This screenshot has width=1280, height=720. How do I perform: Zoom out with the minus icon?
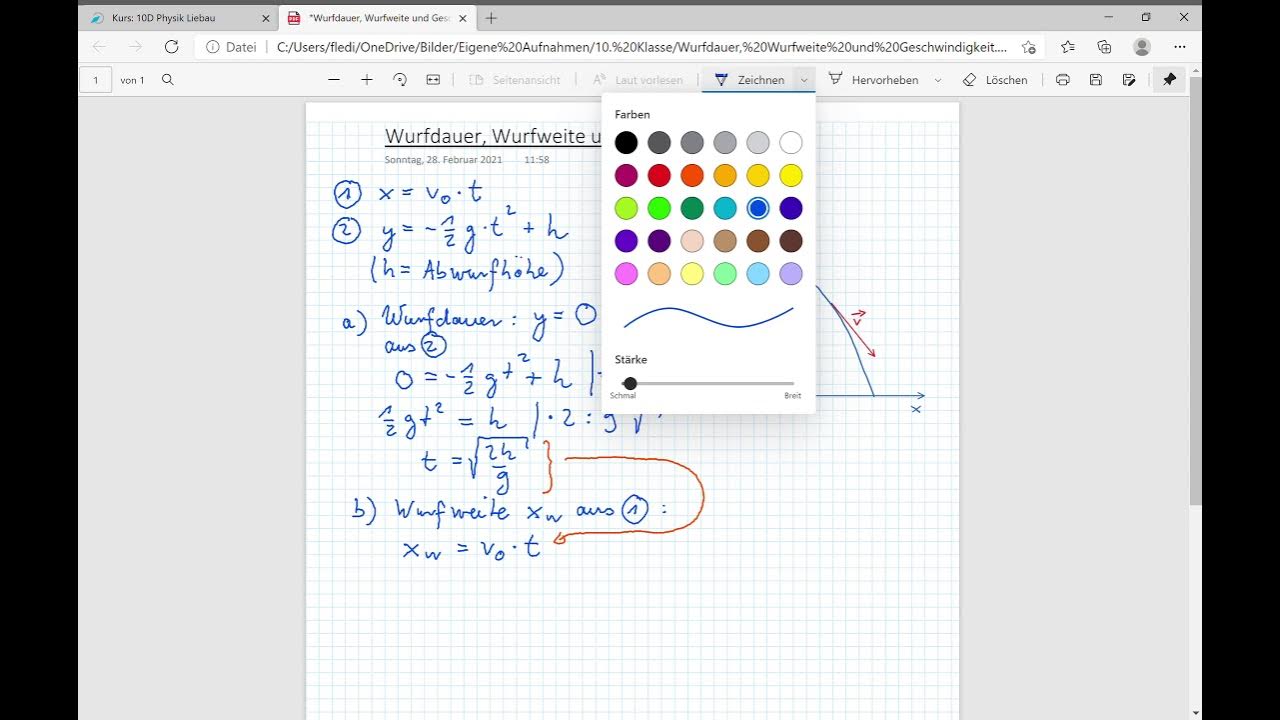[x=334, y=80]
